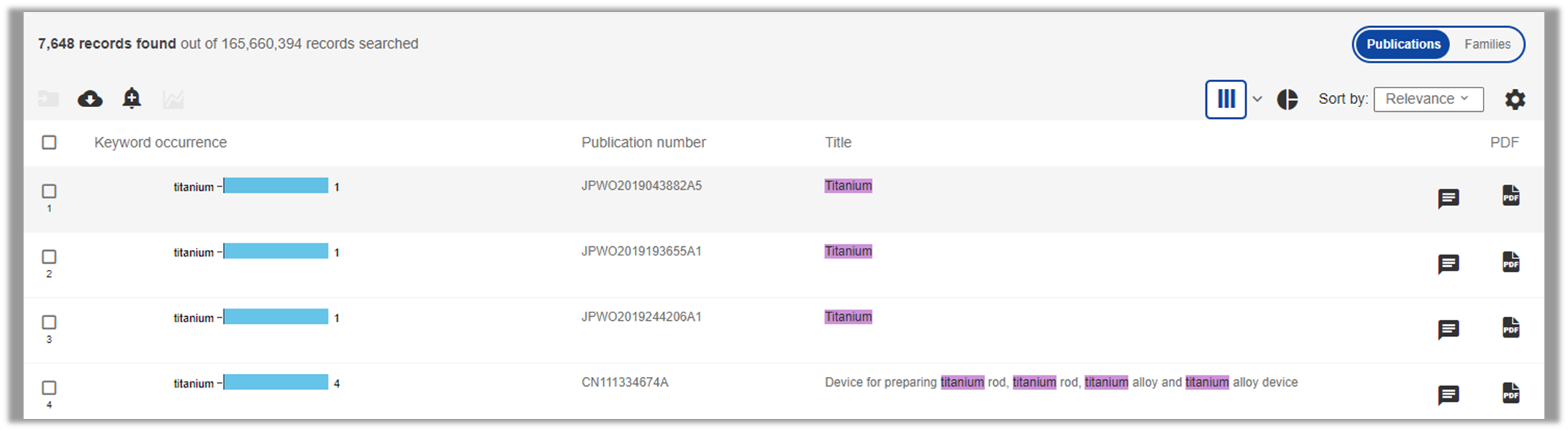The height and width of the screenshot is (431, 1568).
Task: Click the cloud download icon
Action: [90, 99]
